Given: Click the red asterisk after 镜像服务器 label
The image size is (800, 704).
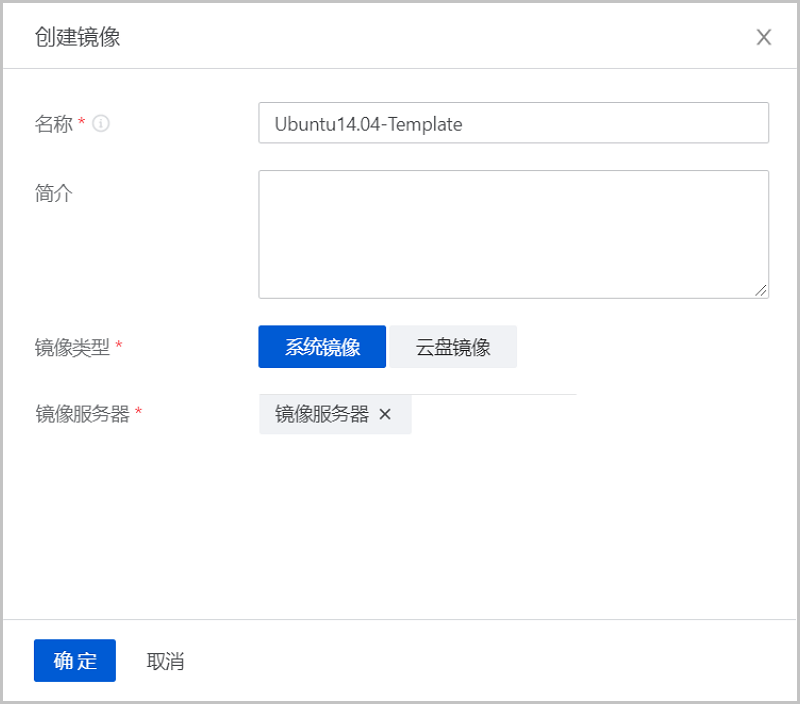Looking at the screenshot, I should pyautogui.click(x=139, y=413).
